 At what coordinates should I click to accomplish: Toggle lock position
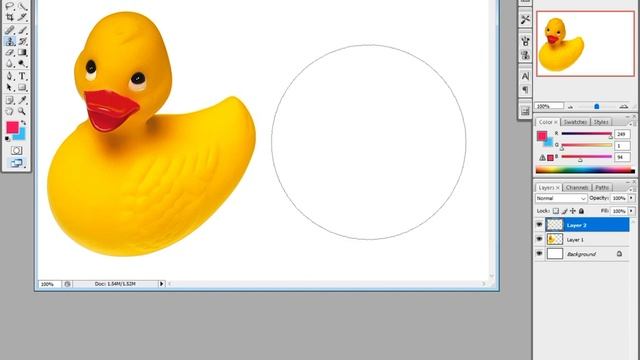click(x=573, y=211)
